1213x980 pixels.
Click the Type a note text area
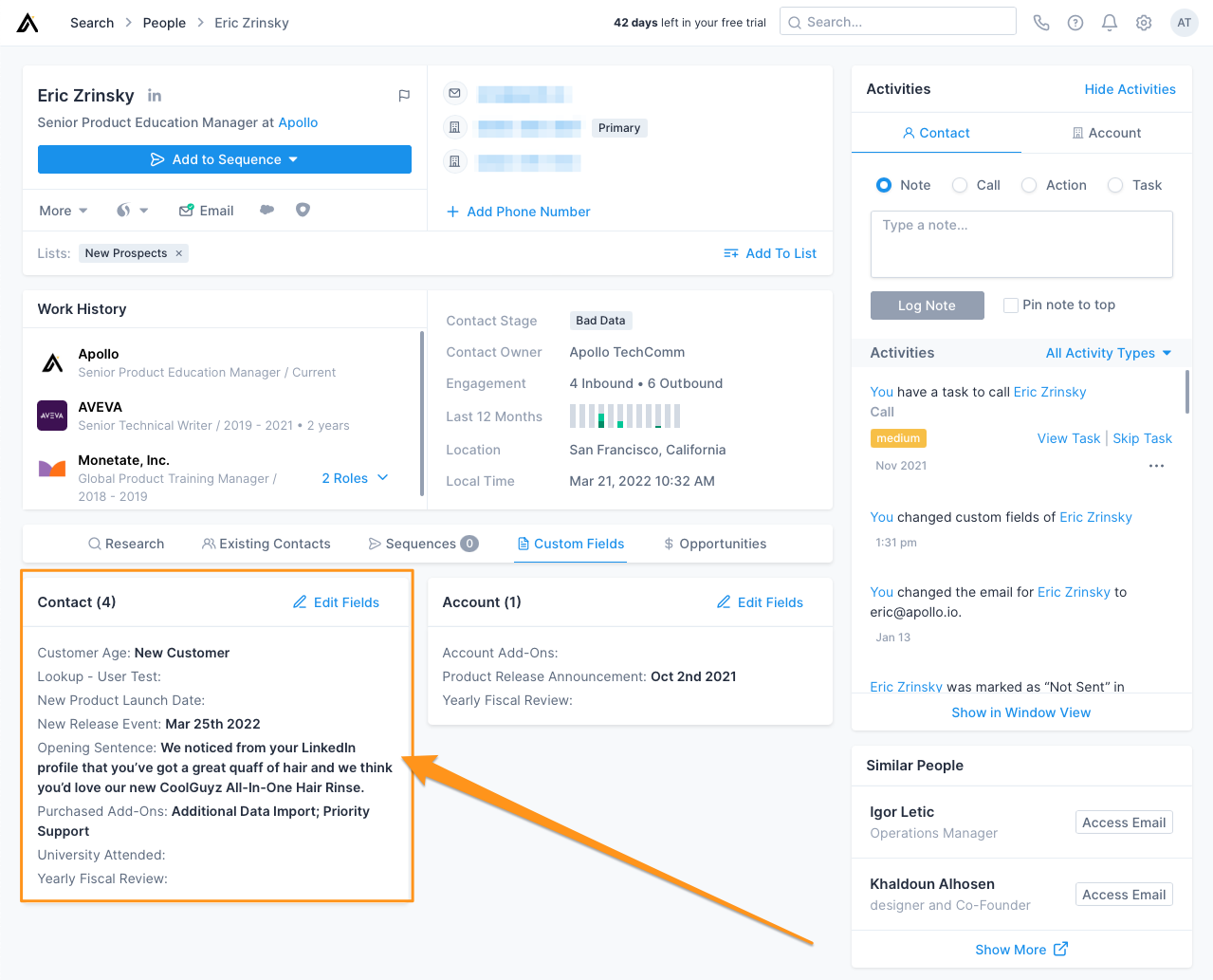click(1021, 244)
